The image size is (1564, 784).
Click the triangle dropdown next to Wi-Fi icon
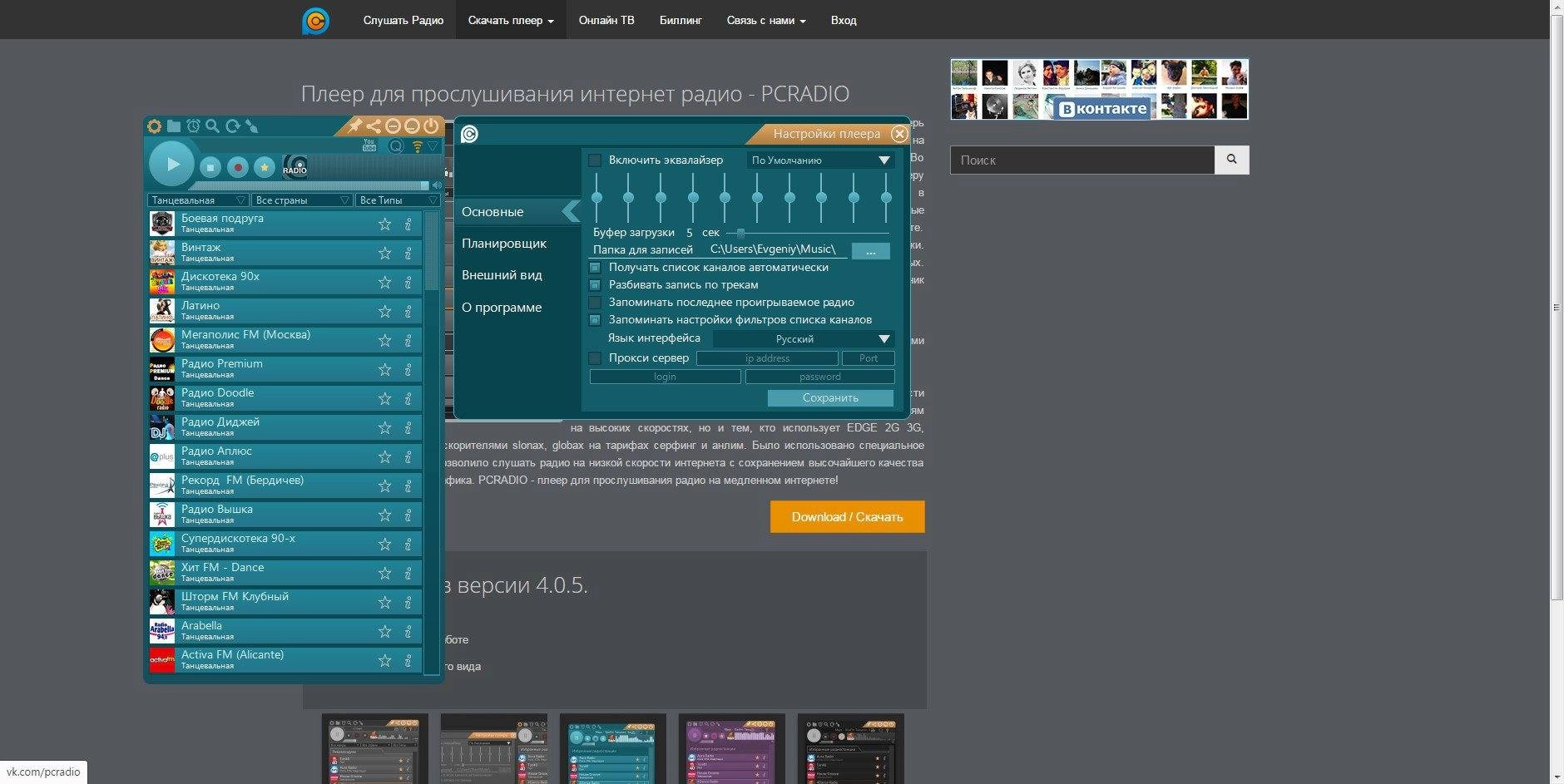pos(433,146)
